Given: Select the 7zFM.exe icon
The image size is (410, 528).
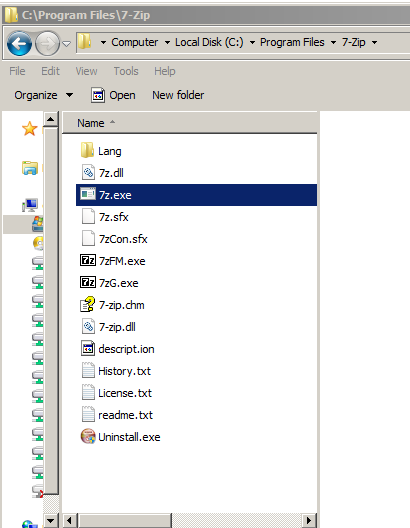Looking at the screenshot, I should coord(88,260).
